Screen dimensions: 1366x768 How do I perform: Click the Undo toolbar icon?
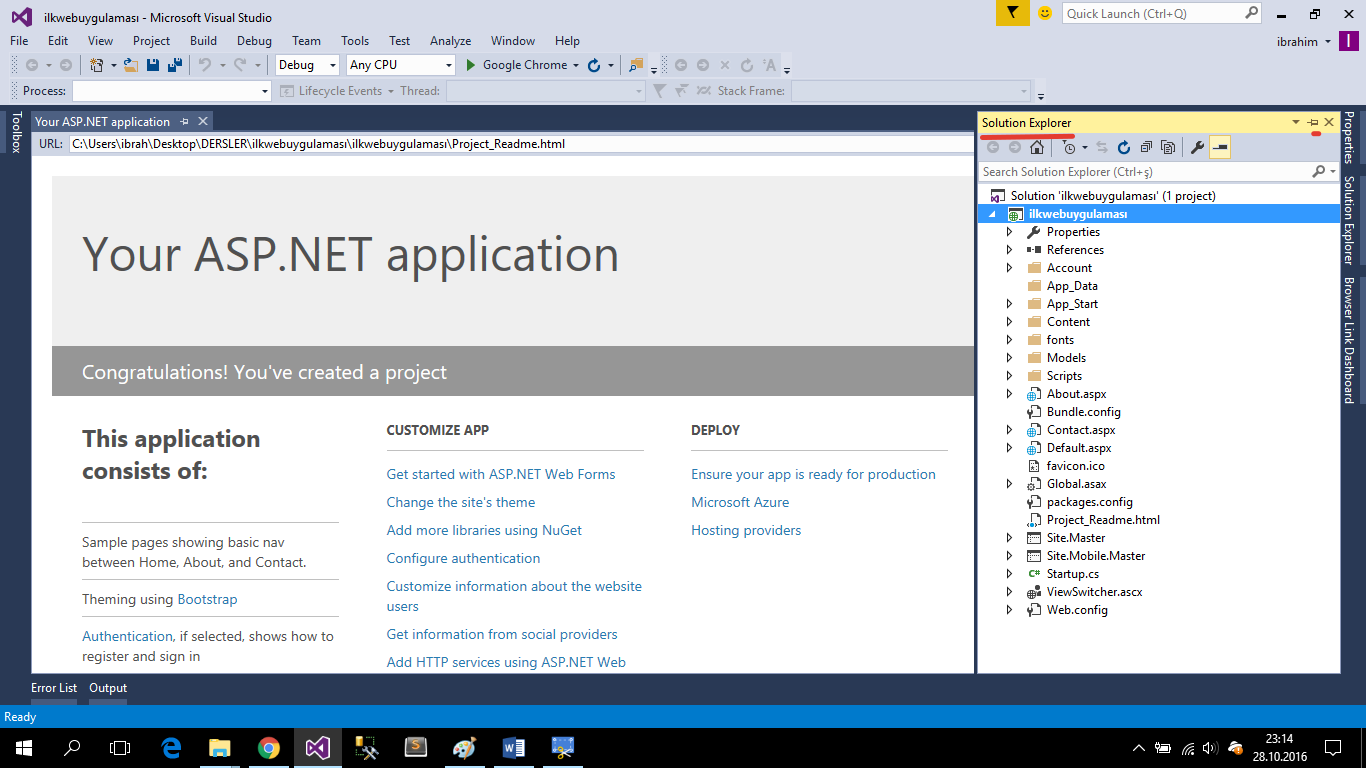point(204,65)
